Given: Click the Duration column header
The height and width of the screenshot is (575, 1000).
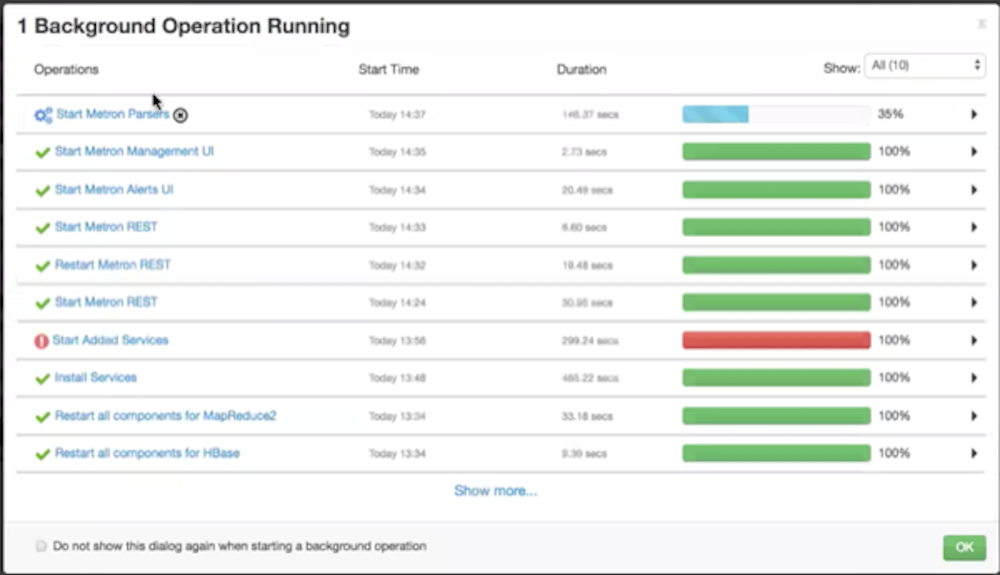Looking at the screenshot, I should pos(582,69).
